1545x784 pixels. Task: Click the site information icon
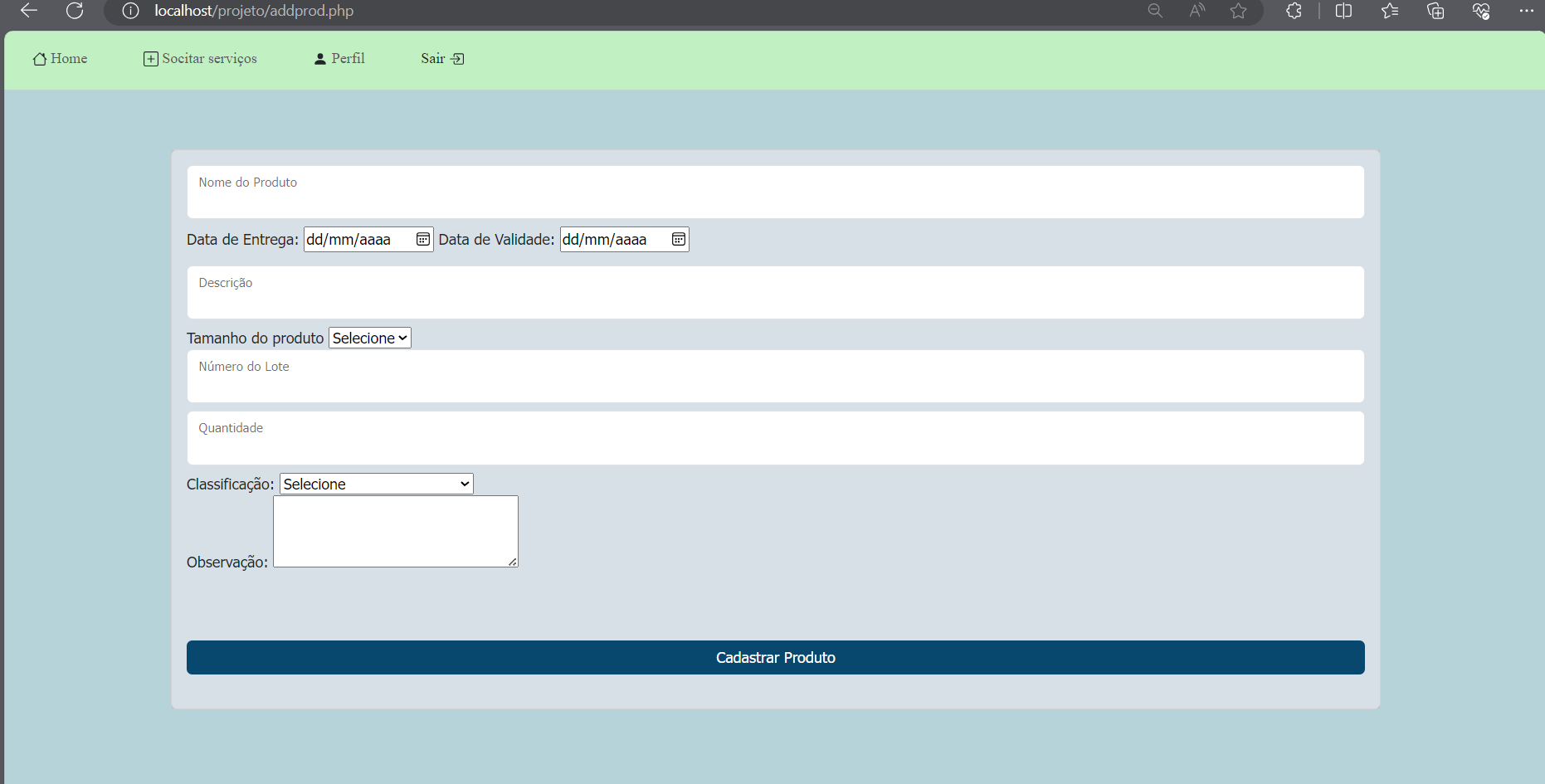pyautogui.click(x=130, y=11)
